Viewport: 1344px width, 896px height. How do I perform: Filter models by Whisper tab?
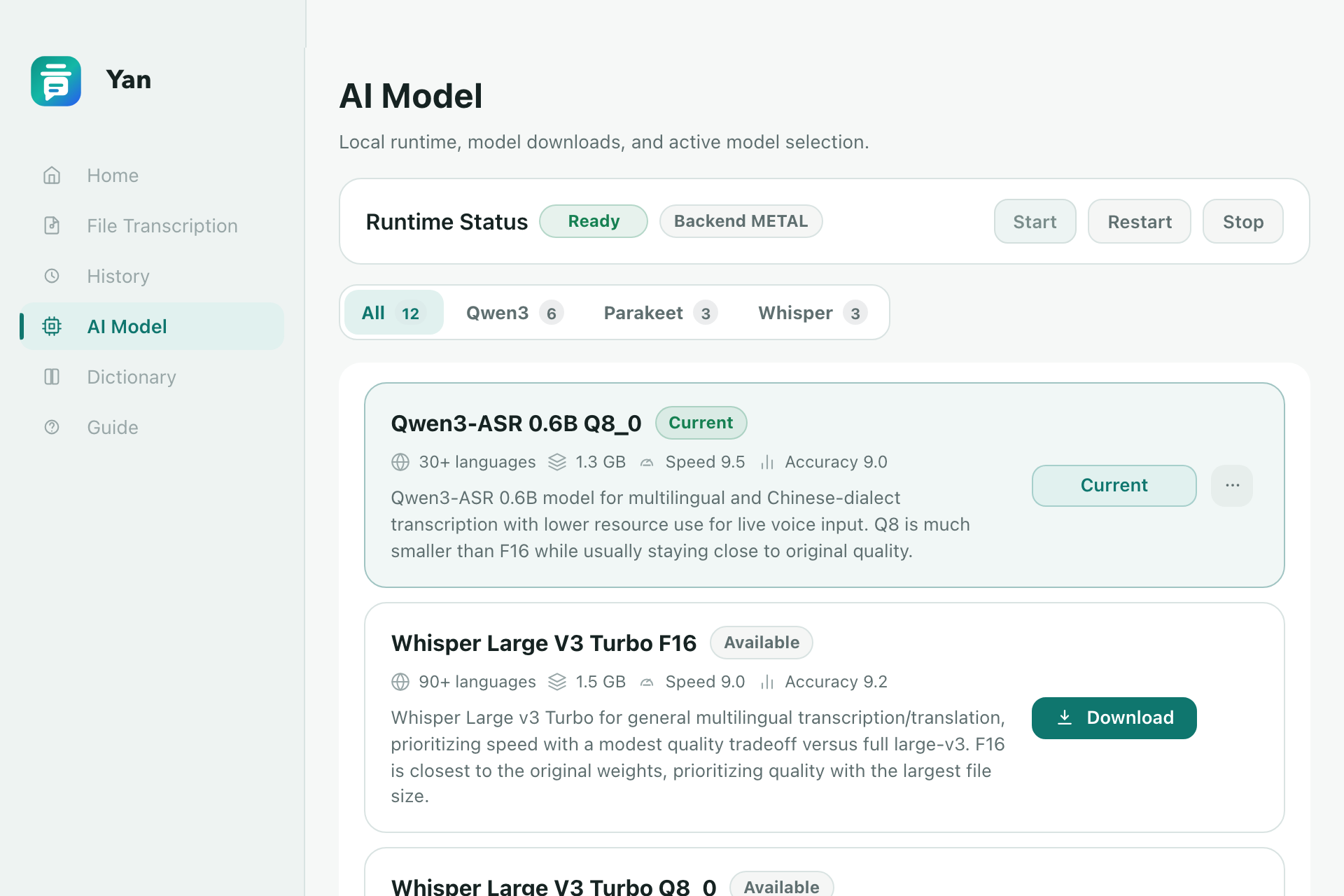click(x=812, y=312)
